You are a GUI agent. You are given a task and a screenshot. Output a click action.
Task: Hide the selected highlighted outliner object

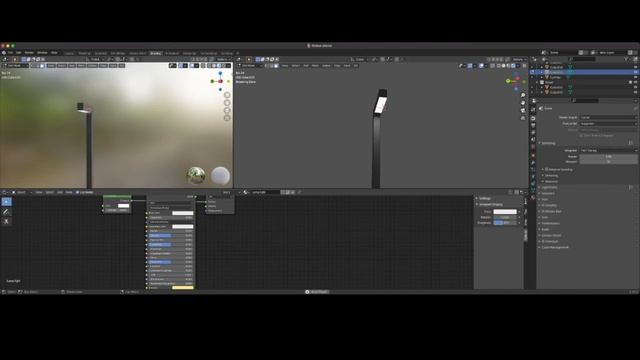click(x=636, y=72)
